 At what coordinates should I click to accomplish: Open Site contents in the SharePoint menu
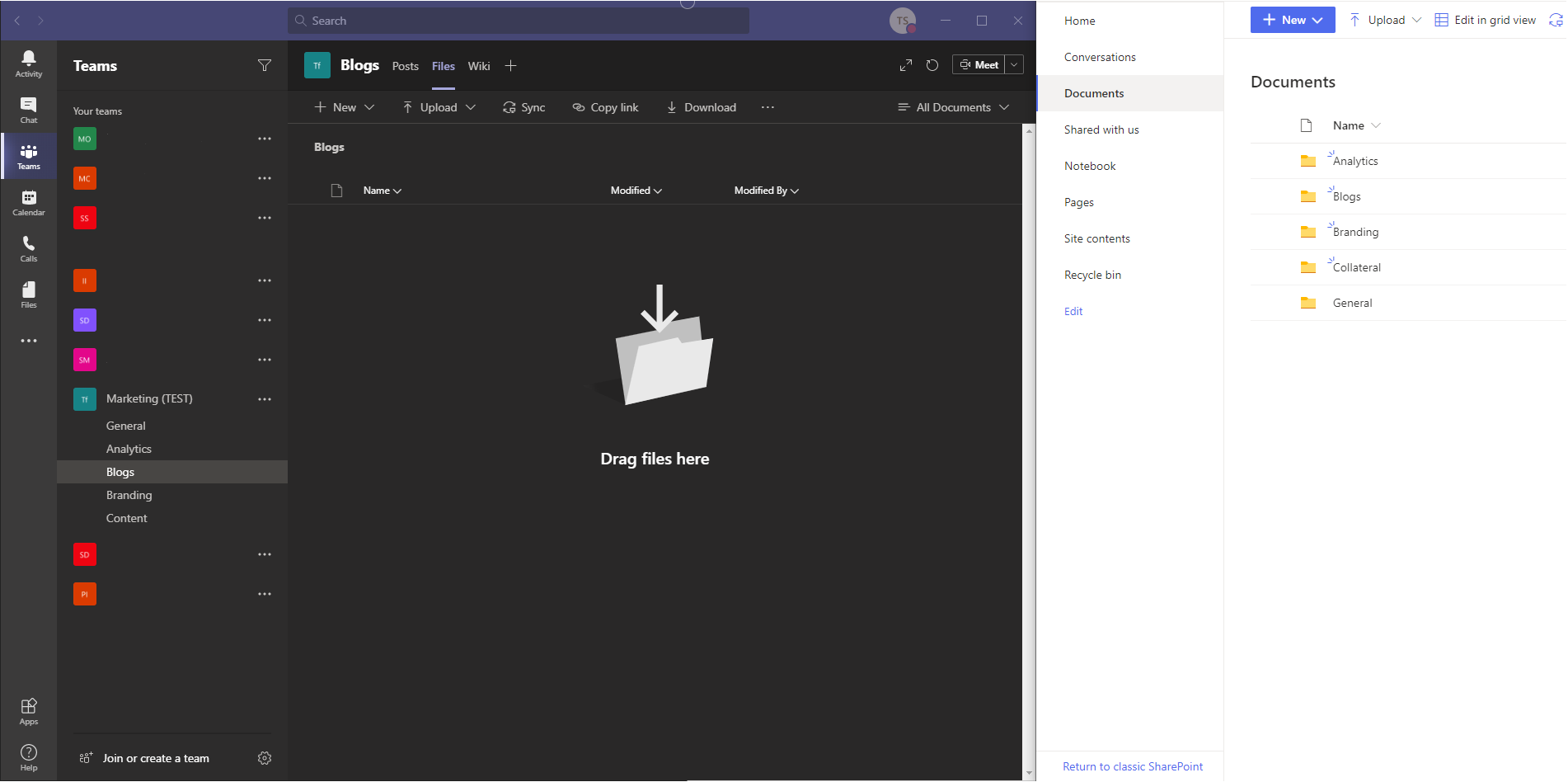coord(1096,238)
